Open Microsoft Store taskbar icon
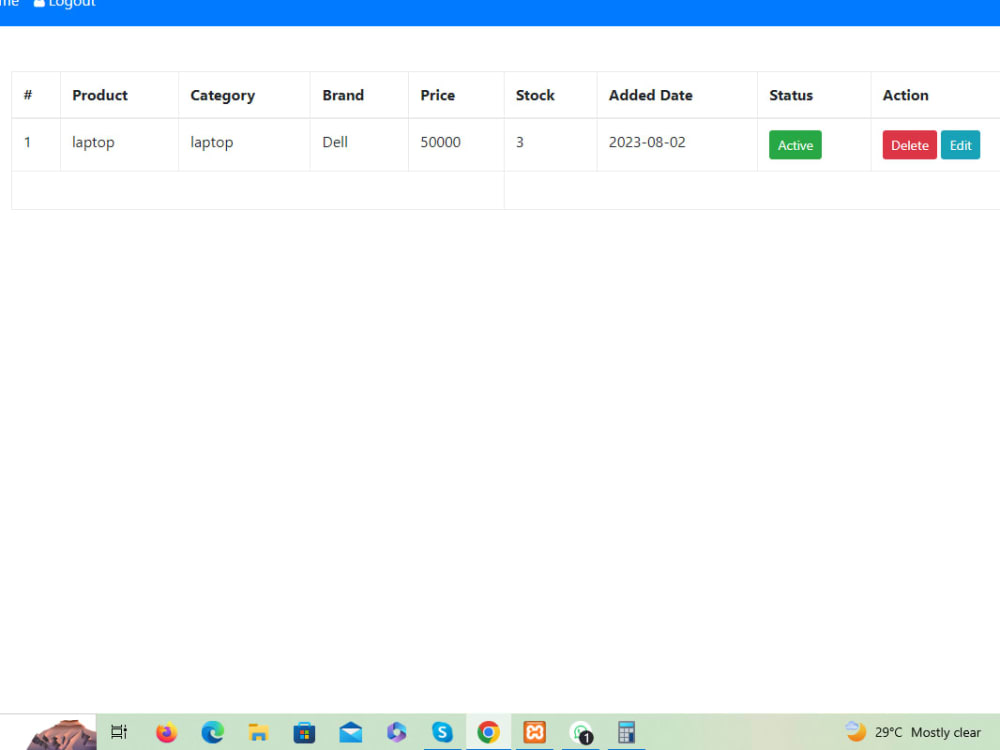The width and height of the screenshot is (1000, 750). [x=304, y=732]
